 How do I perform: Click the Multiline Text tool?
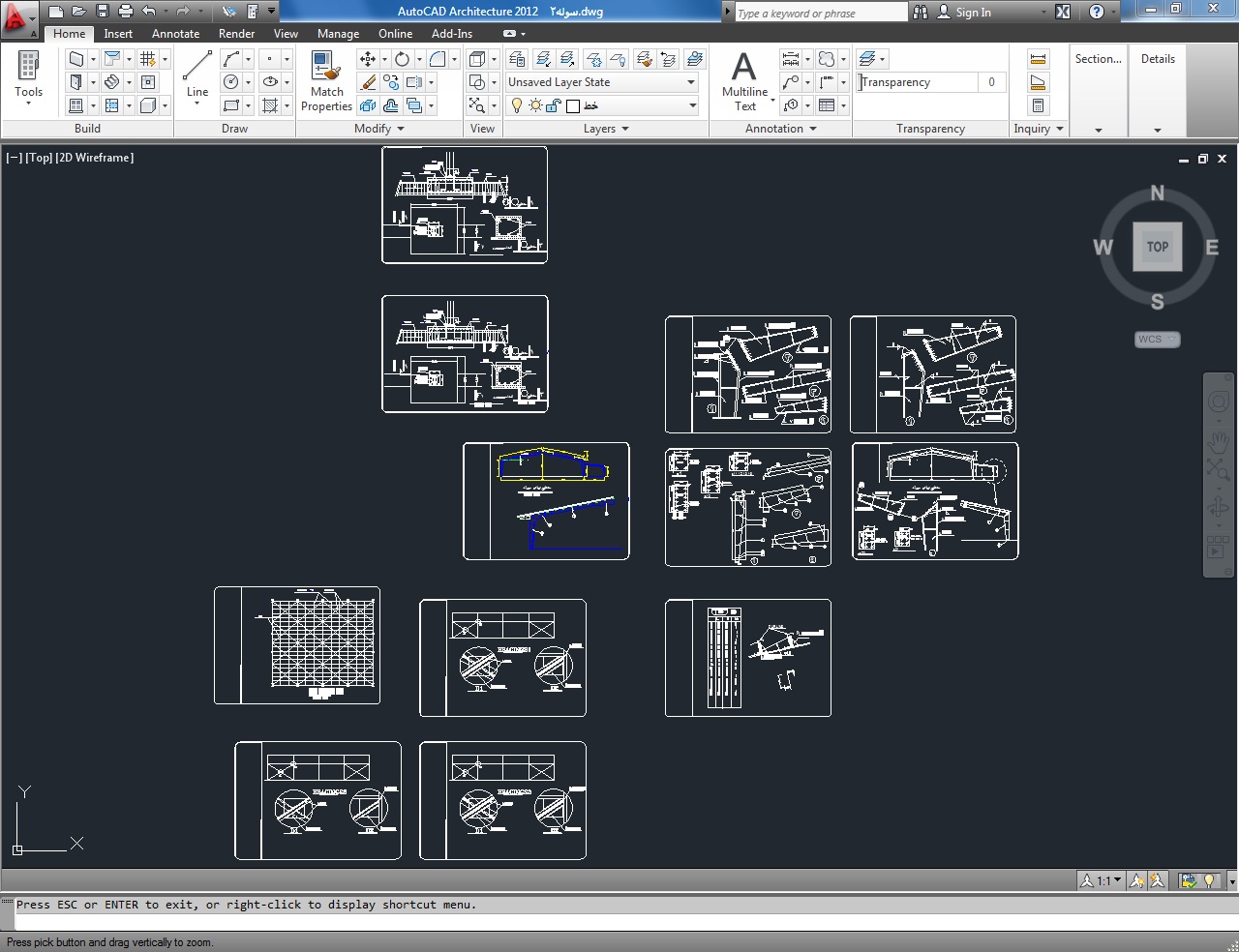click(744, 80)
